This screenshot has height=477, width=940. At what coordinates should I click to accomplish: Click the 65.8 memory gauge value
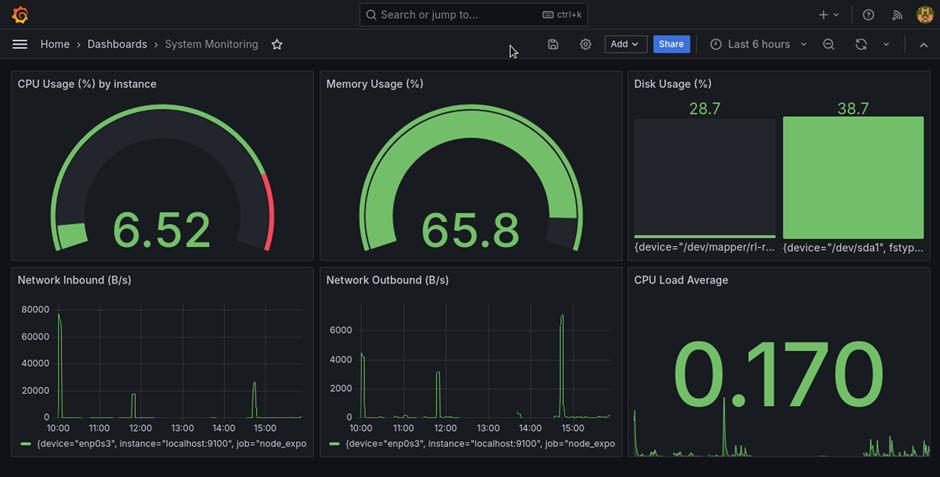click(470, 230)
